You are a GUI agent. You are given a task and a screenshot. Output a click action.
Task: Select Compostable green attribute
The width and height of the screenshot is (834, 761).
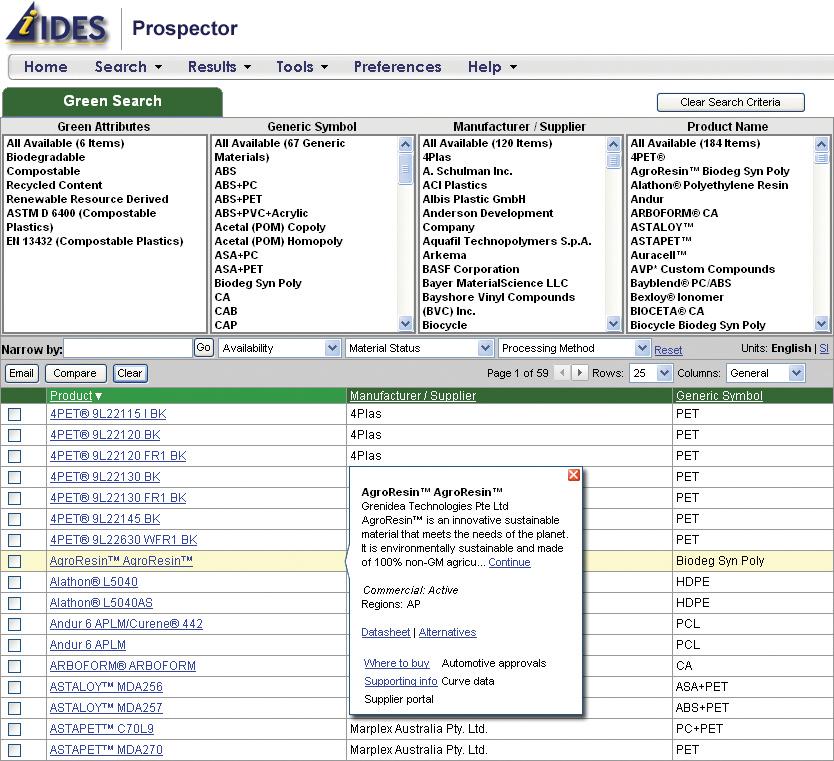[43, 171]
